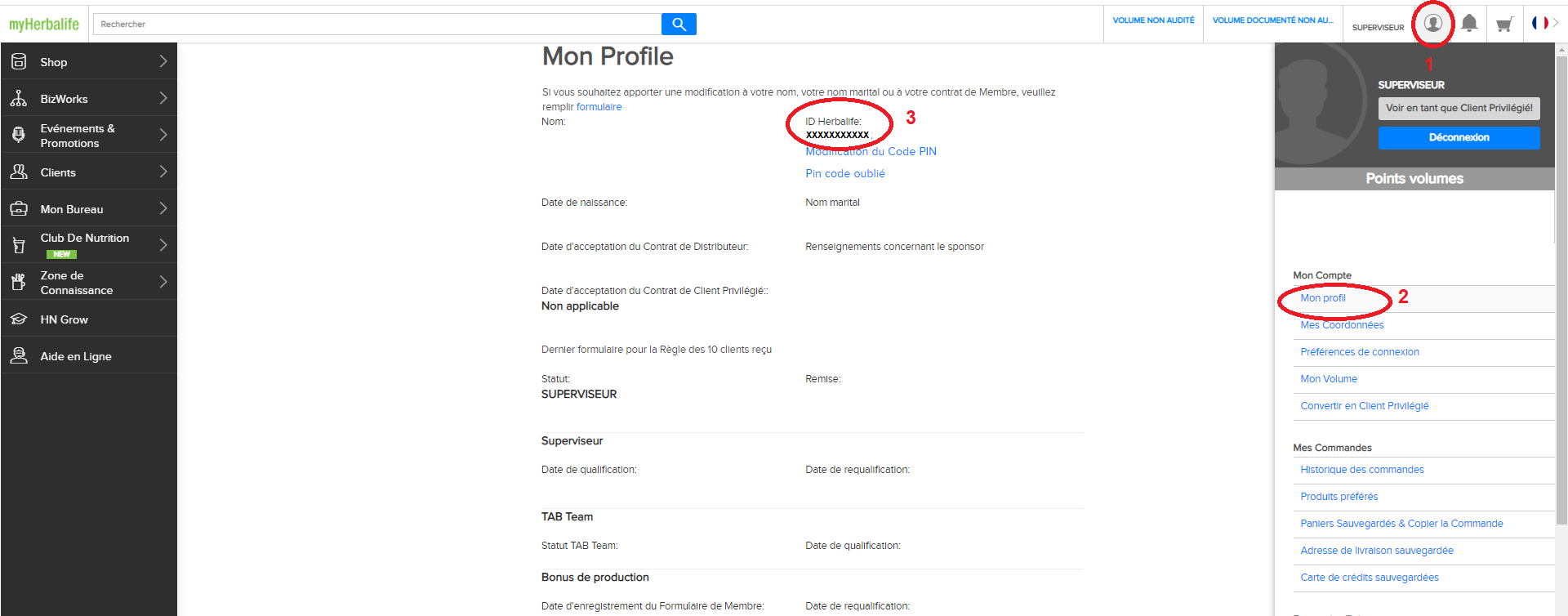Click the myHerbalife logo
The image size is (1568, 616).
[44, 25]
